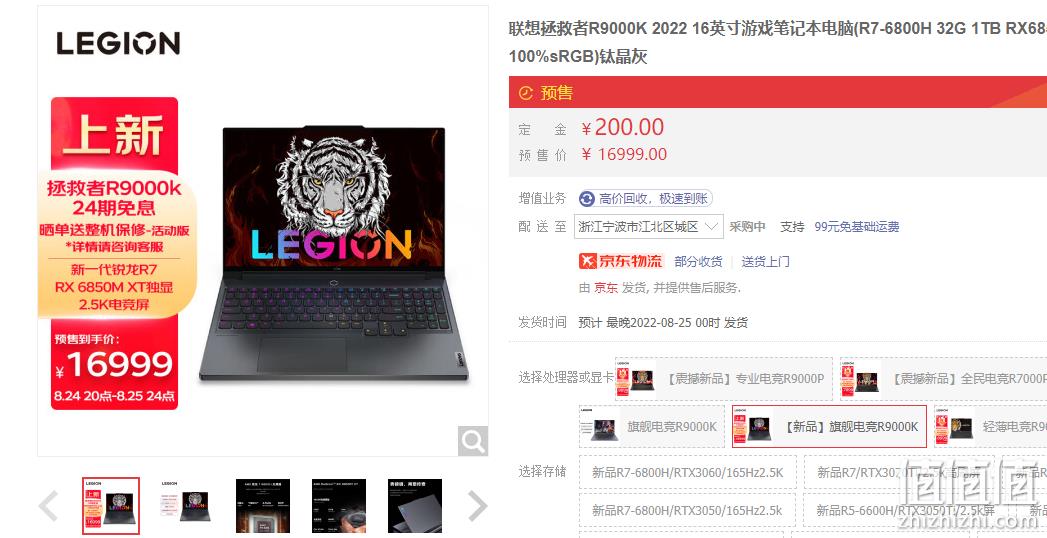Click the 高价回收，极速到账 service button

(646, 199)
